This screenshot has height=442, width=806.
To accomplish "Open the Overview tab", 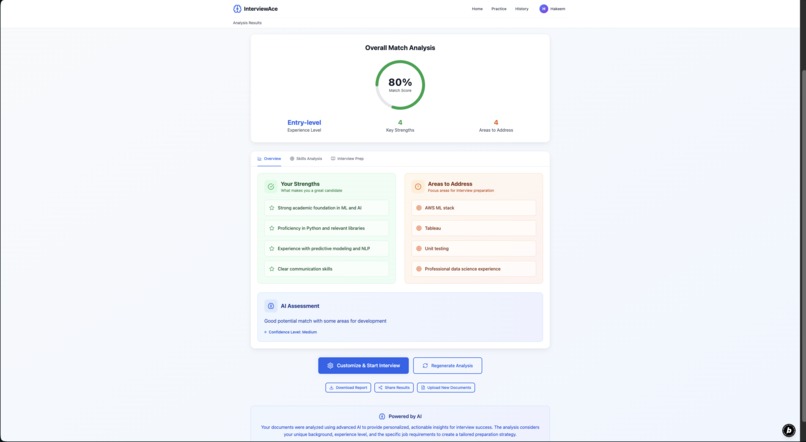I will click(269, 159).
